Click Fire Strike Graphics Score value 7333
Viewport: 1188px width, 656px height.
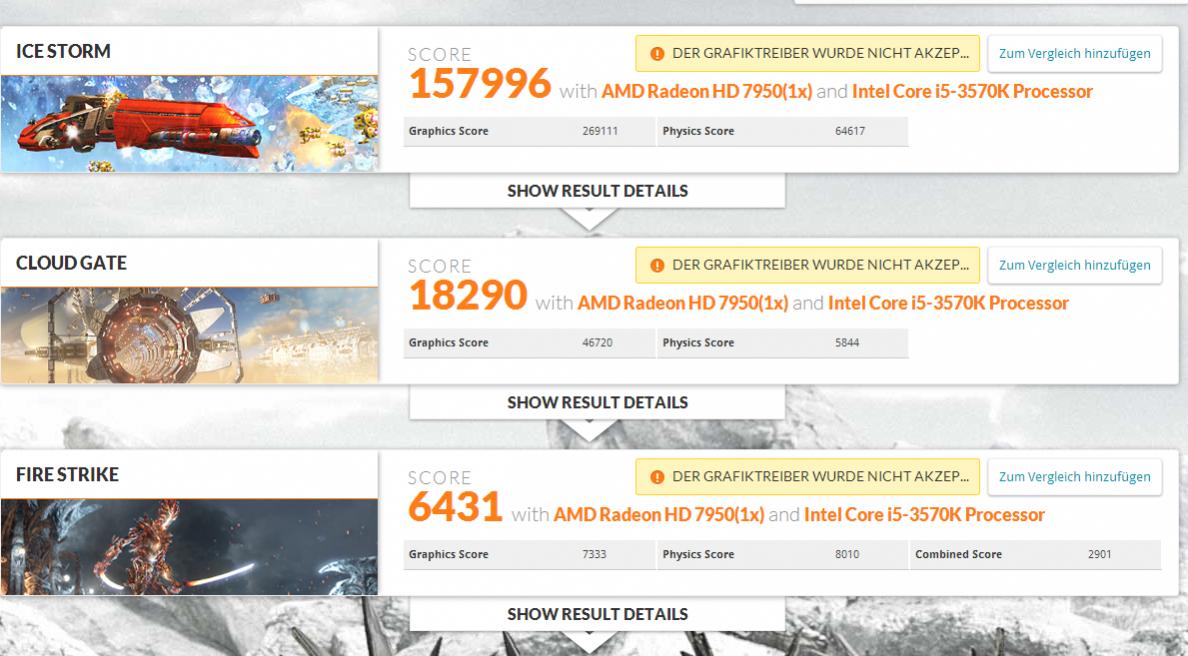[594, 554]
